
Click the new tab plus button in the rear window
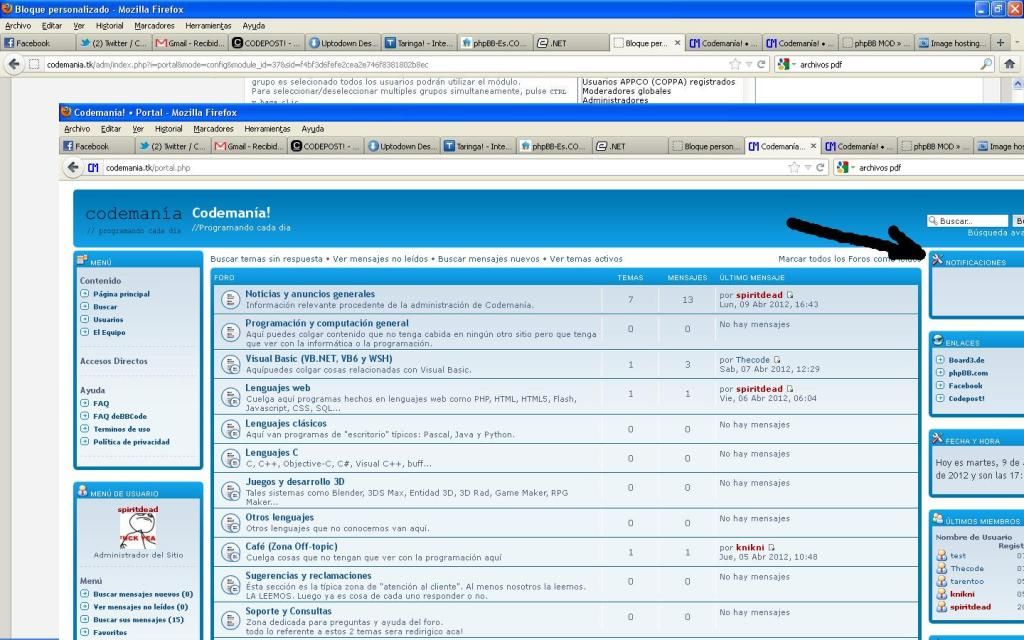point(1000,42)
